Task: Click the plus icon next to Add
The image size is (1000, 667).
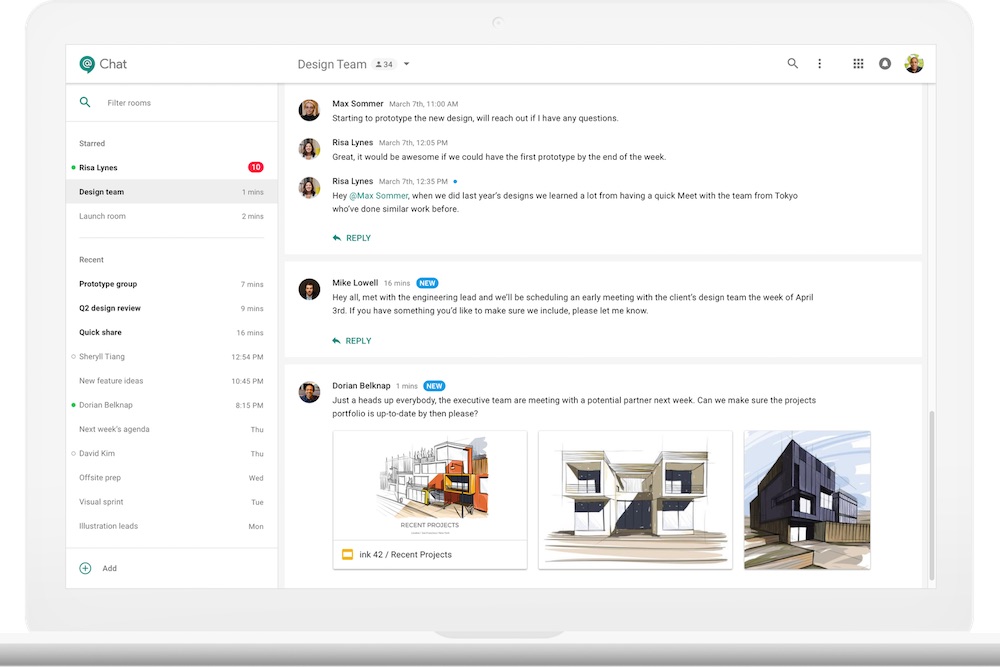Action: click(x=85, y=568)
